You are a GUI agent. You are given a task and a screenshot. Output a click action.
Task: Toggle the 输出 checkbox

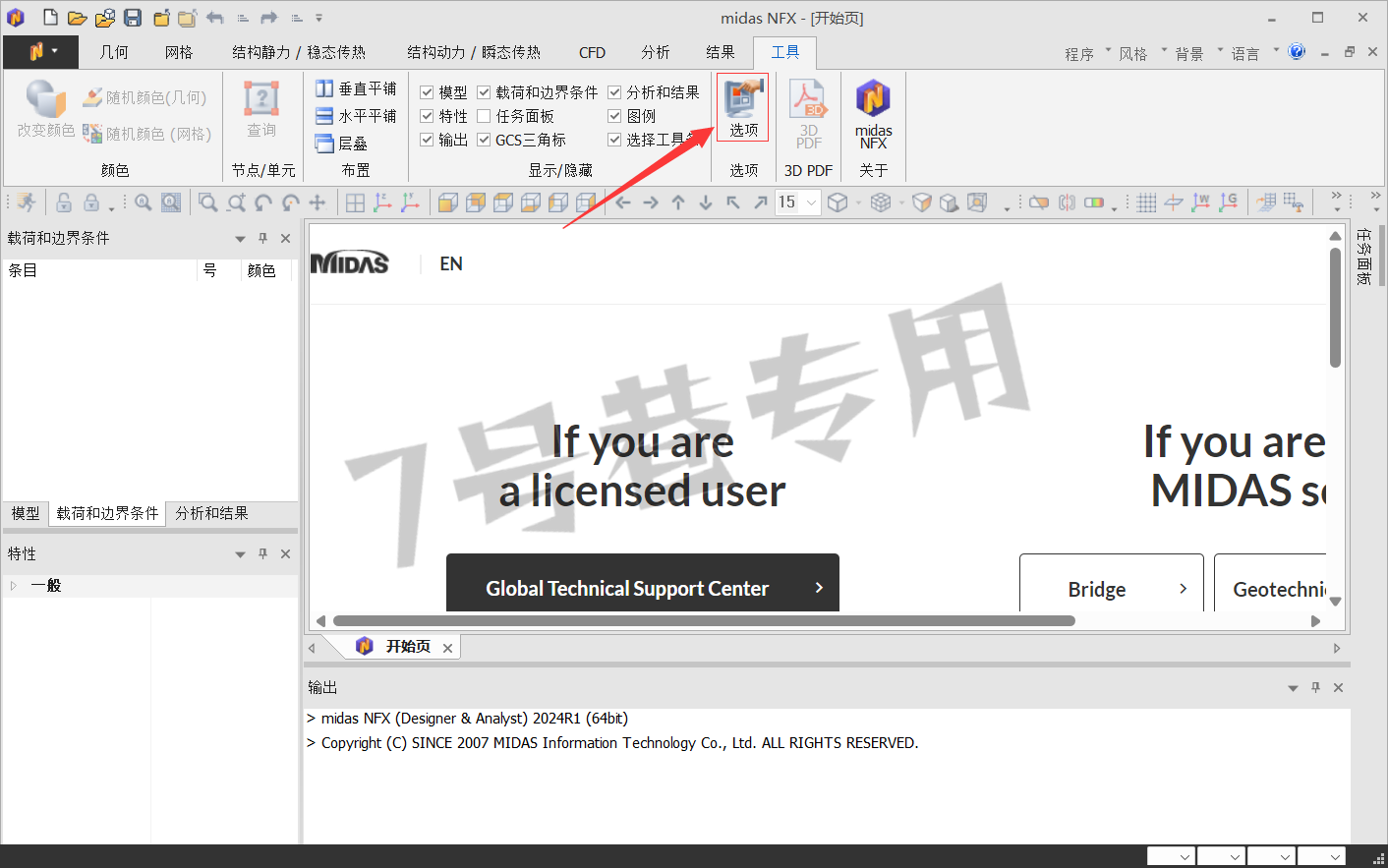pyautogui.click(x=427, y=140)
